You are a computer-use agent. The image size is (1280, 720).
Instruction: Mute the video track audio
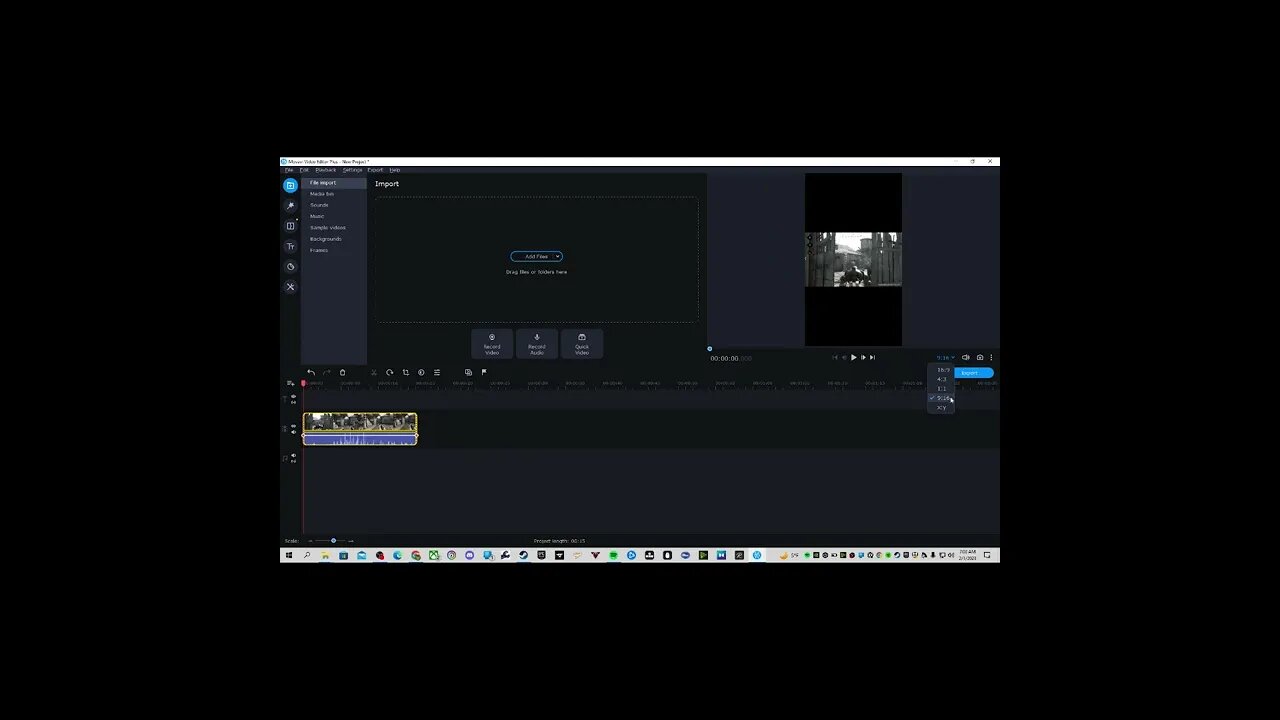293,432
